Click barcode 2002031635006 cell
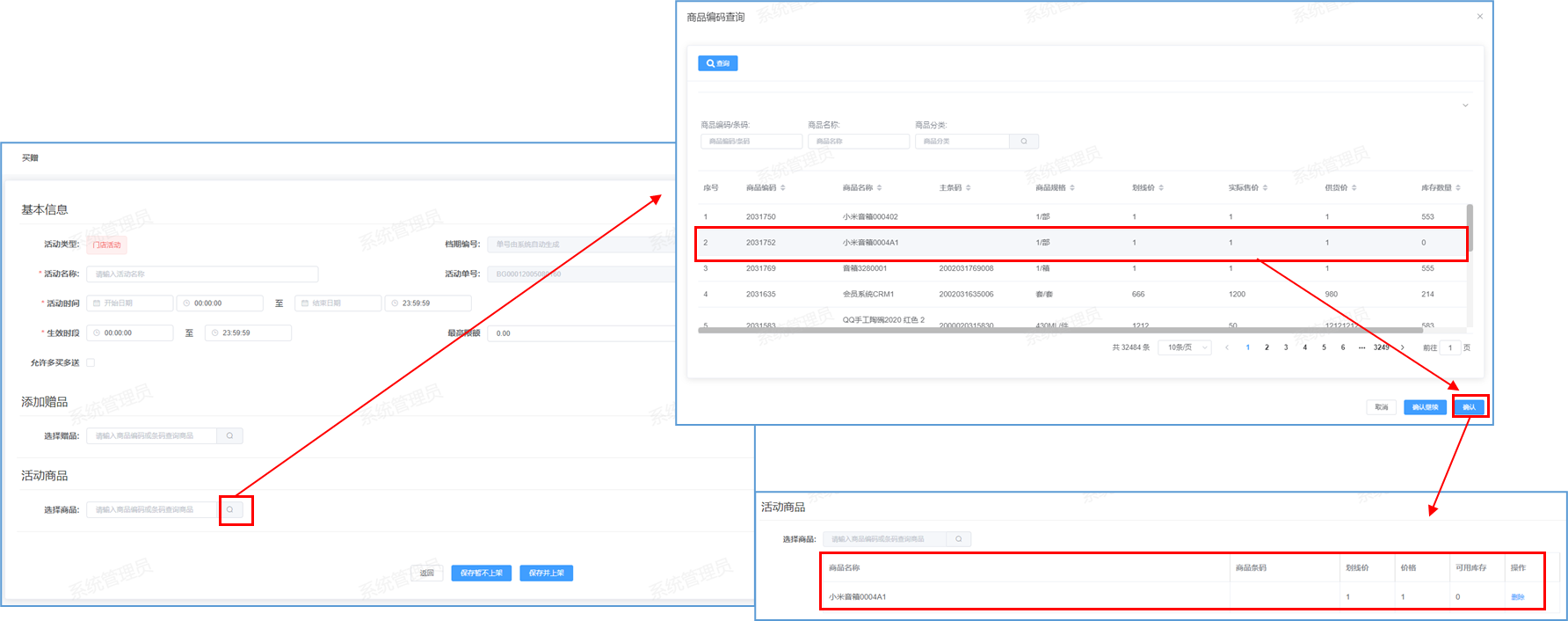 coord(966,295)
